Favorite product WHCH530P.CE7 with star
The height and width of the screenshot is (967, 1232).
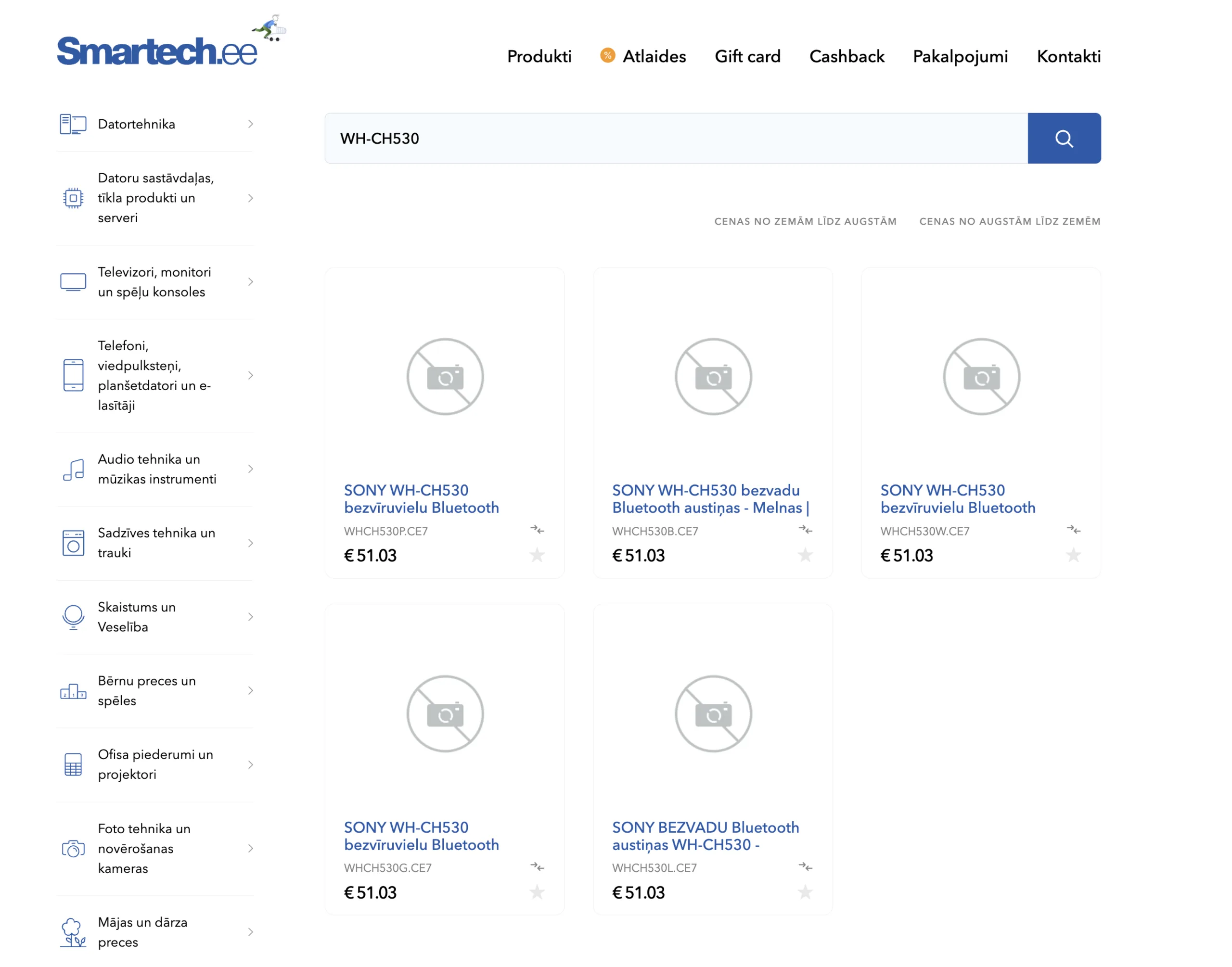click(x=537, y=555)
